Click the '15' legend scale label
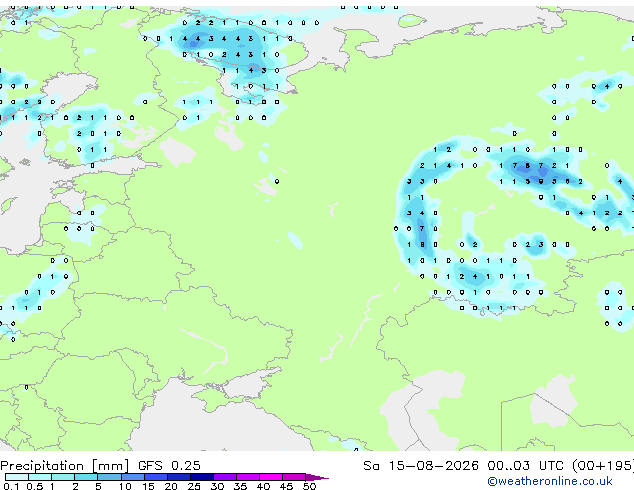634x490 pixels. coord(148,486)
